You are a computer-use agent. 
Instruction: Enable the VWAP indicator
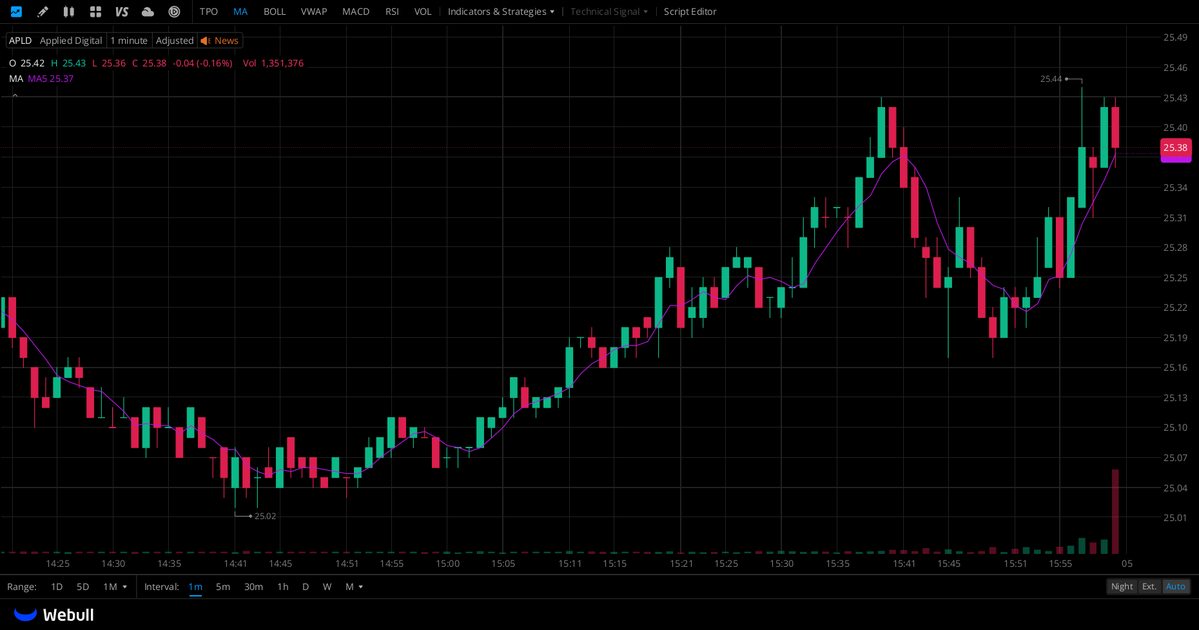314,11
